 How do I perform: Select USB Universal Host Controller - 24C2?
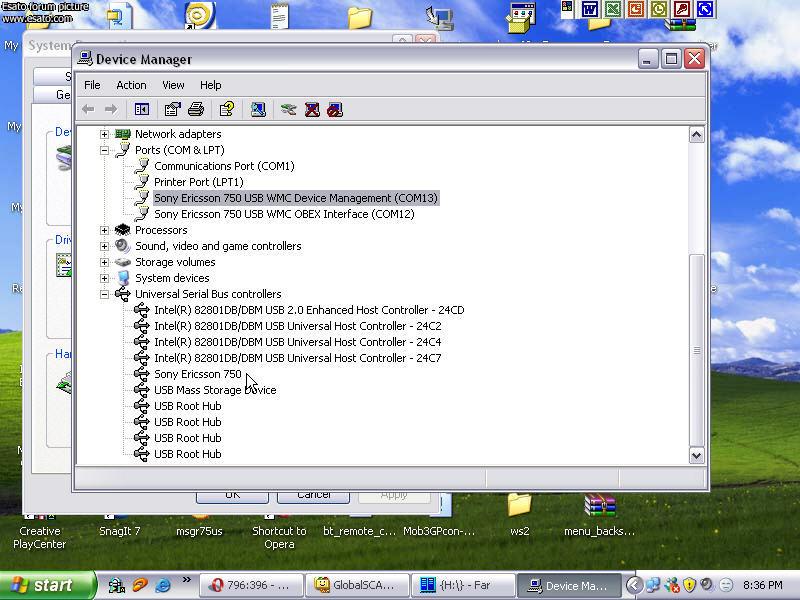297,326
